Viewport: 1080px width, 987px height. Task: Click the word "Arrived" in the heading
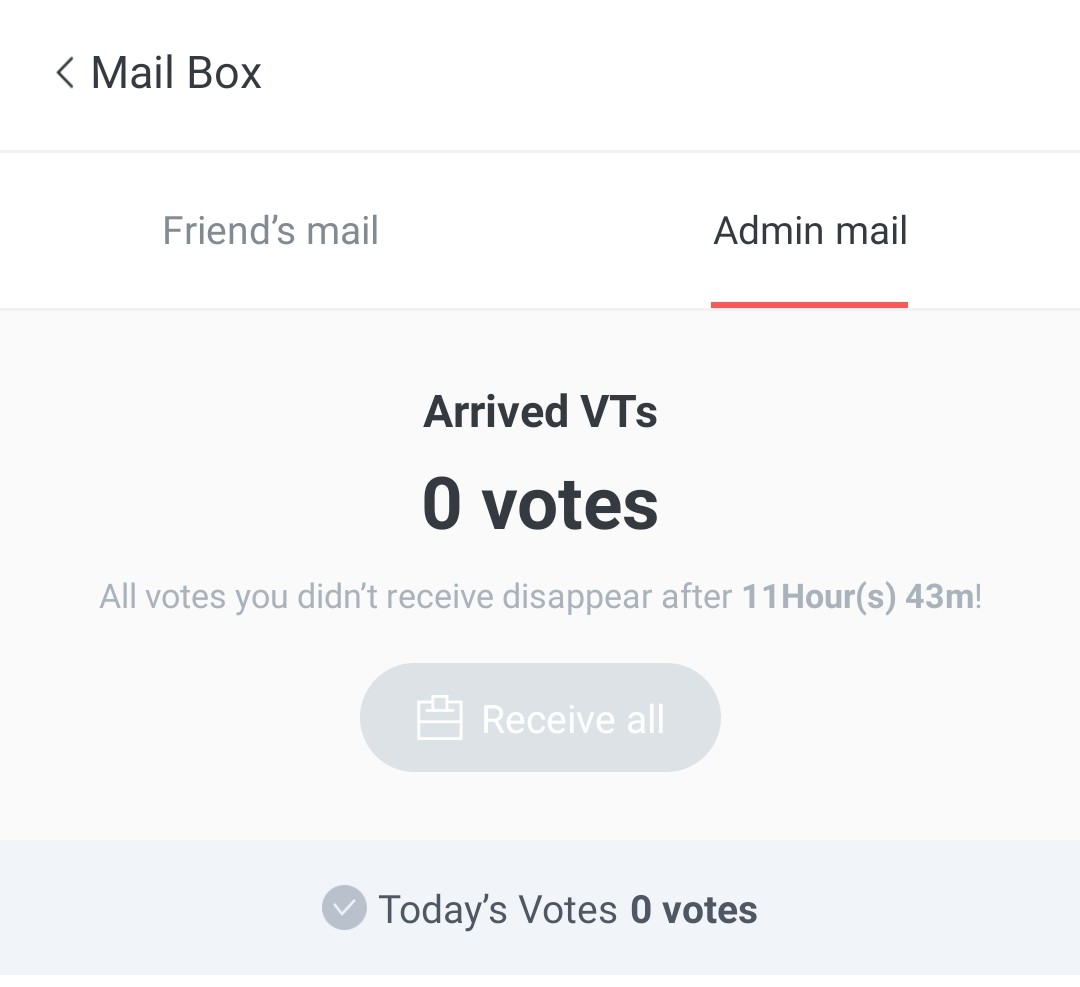(496, 412)
